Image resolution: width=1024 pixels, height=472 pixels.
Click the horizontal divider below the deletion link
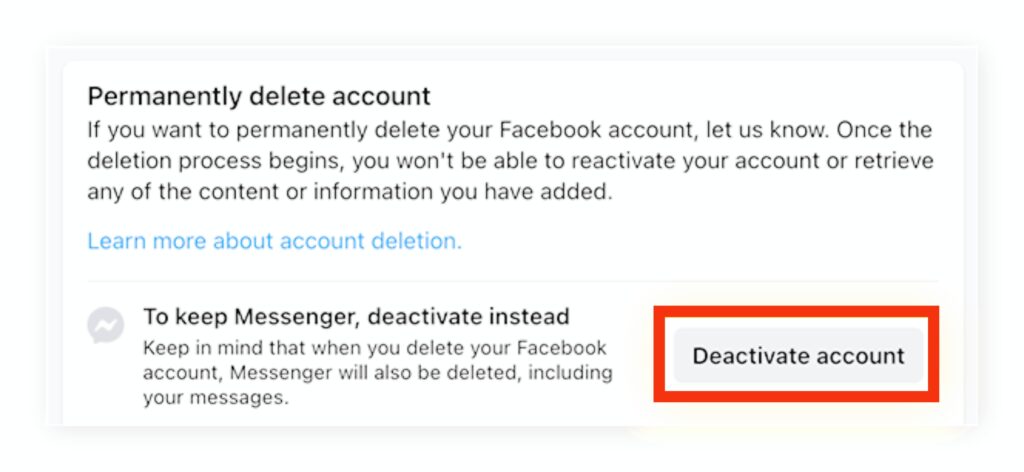(x=513, y=281)
